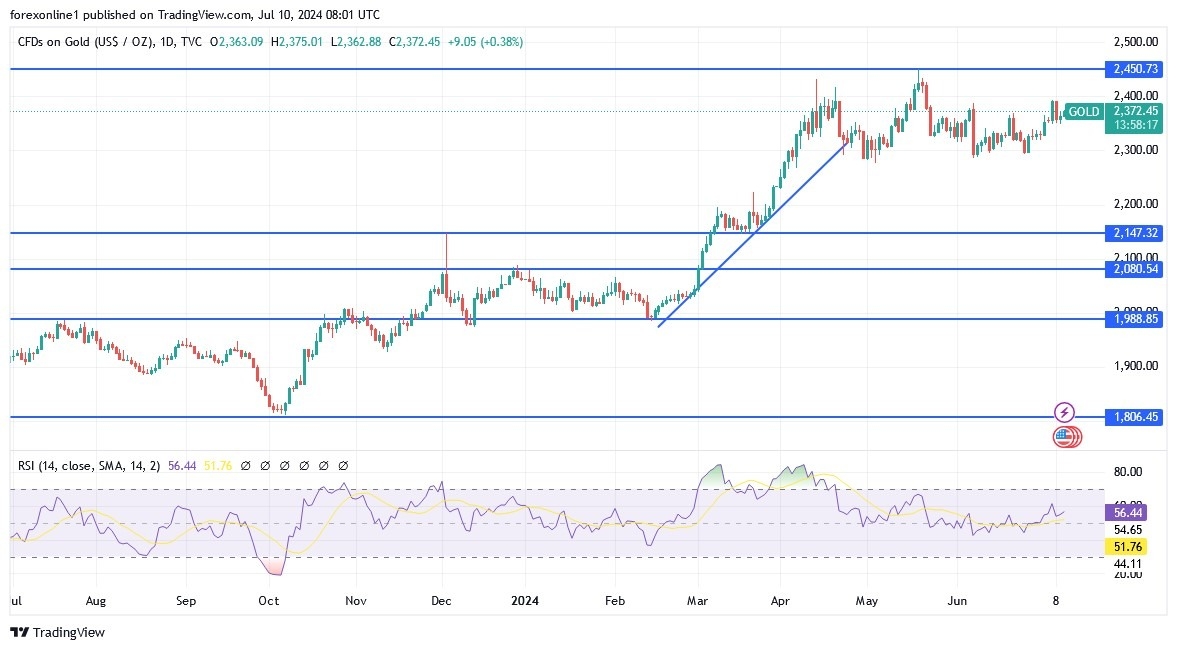Screen dimensions: 1177x650
Task: Select the 2,450.73 price level label
Action: click(1134, 69)
